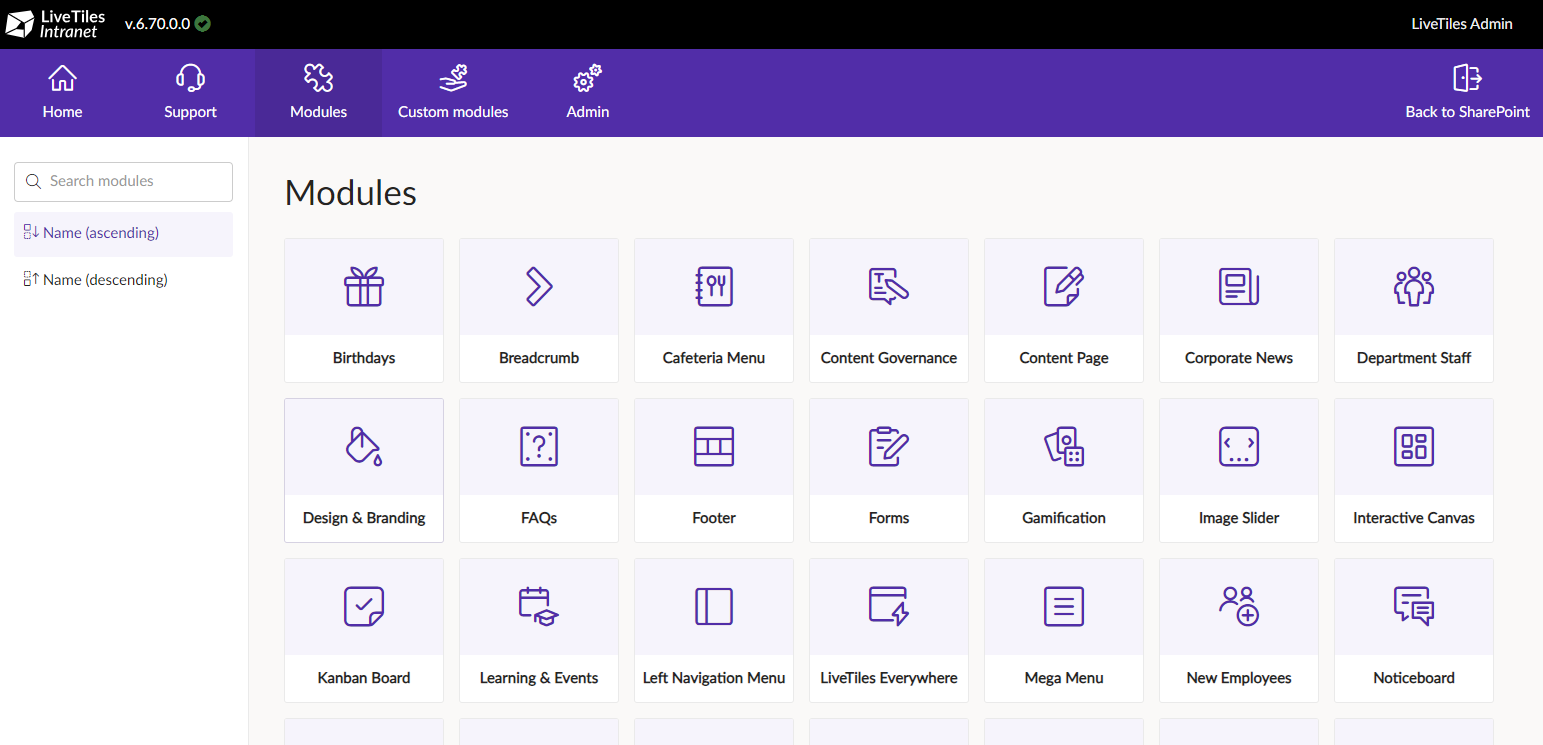
Task: Click the Department Staff label
Action: point(1414,358)
